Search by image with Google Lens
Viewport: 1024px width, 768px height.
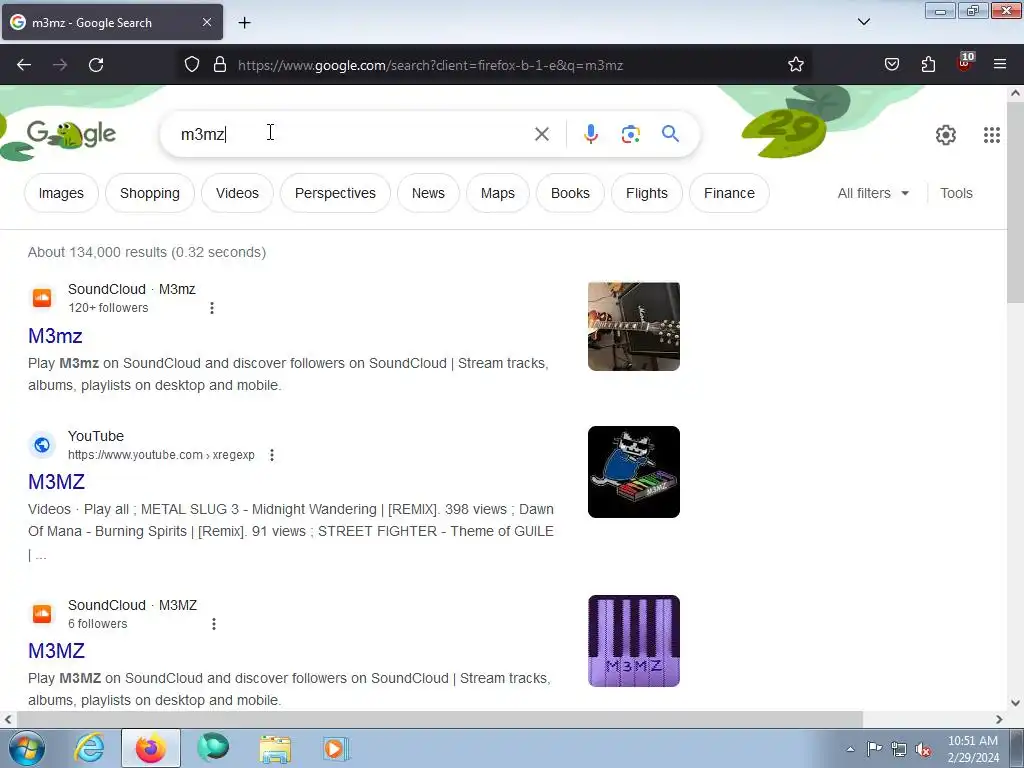click(x=630, y=134)
